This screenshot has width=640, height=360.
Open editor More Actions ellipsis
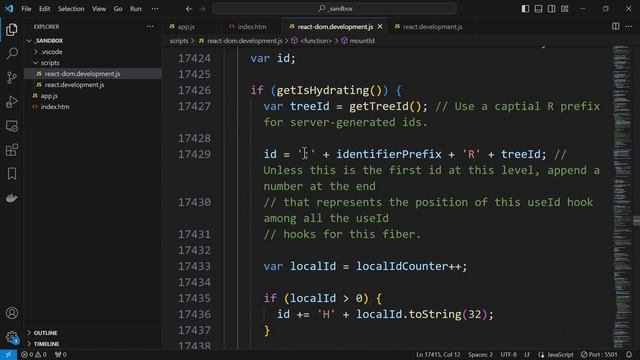[629, 27]
